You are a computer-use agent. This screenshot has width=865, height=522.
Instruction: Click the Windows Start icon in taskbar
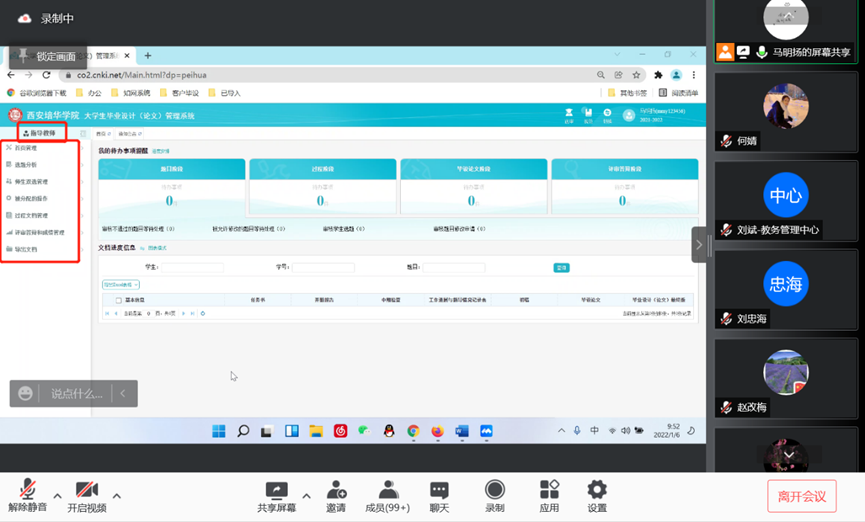(x=218, y=431)
